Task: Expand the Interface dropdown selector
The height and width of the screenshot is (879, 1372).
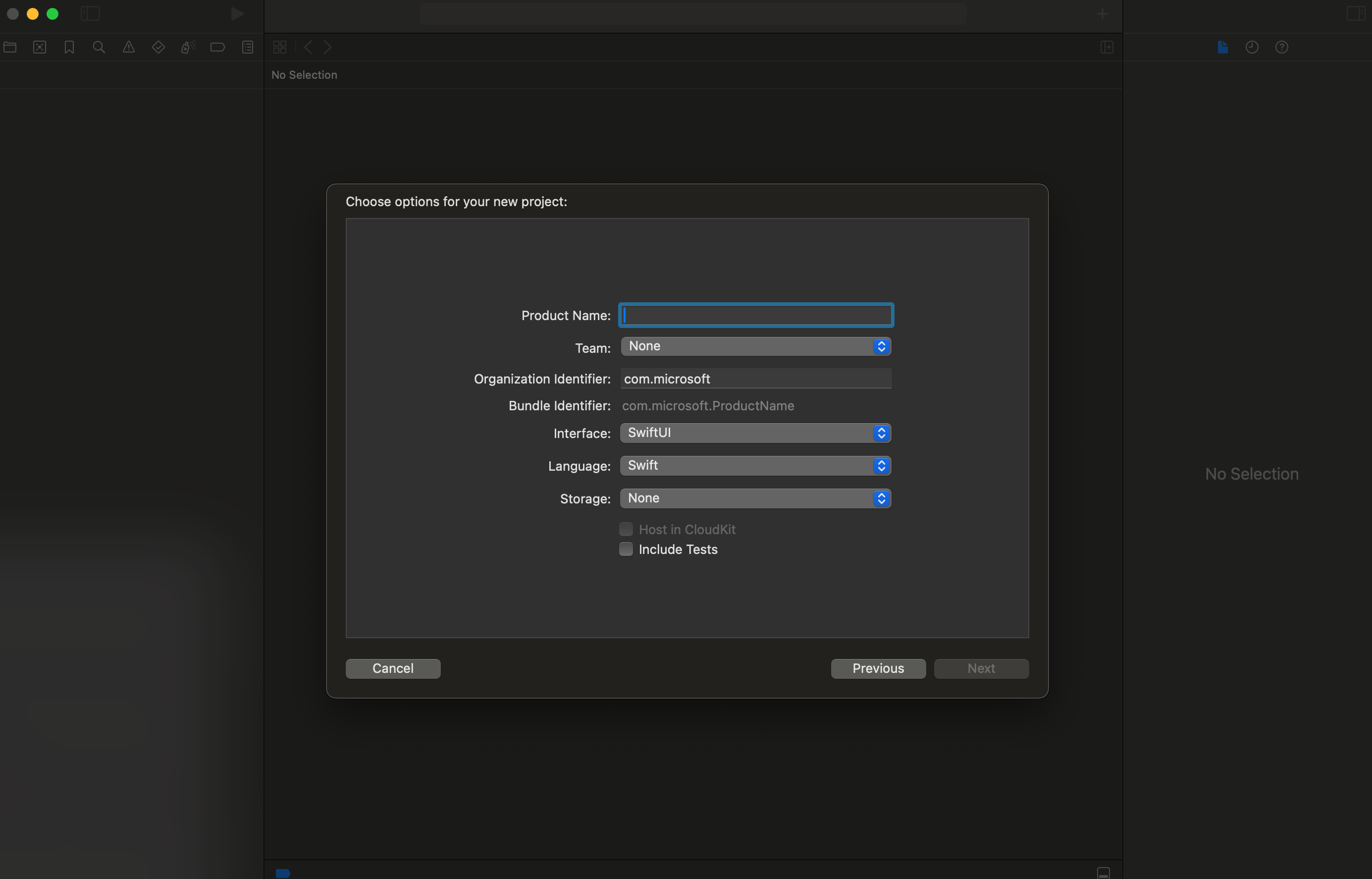Action: [x=880, y=432]
